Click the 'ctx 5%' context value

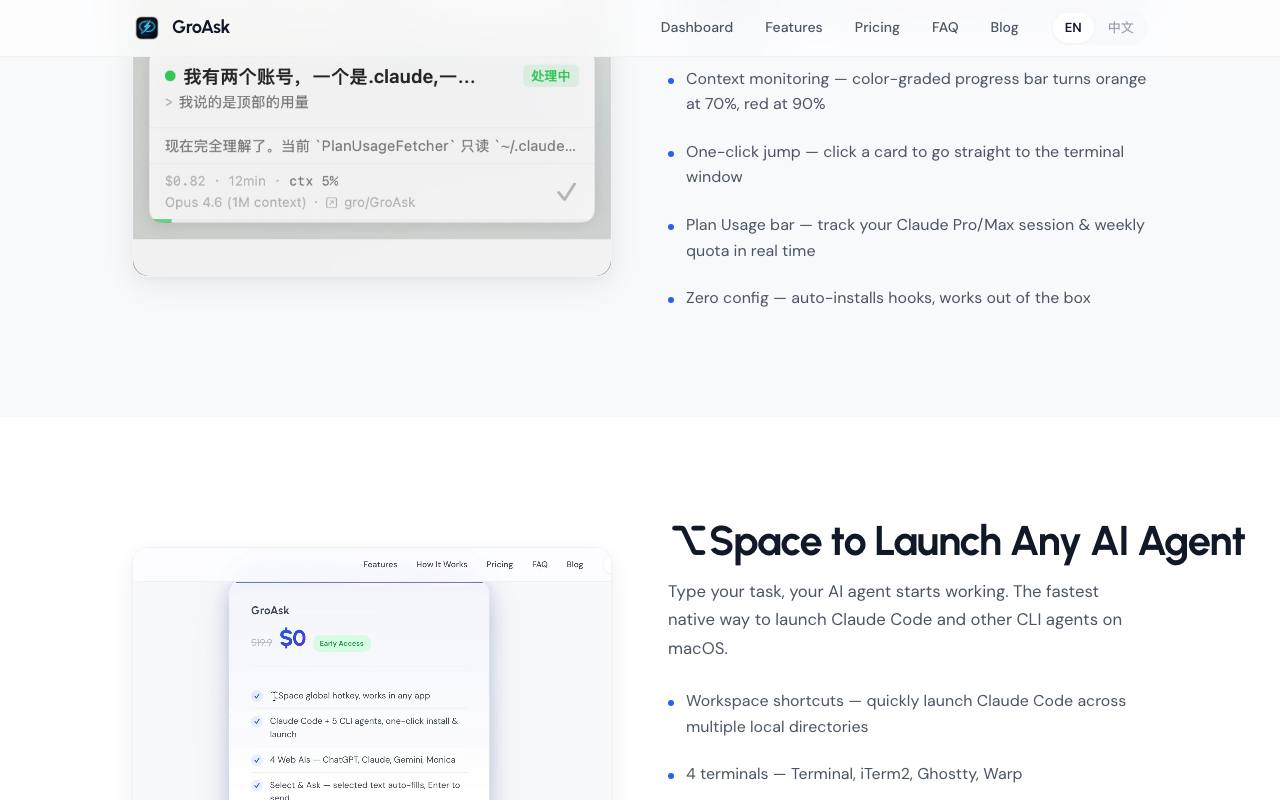click(x=314, y=181)
